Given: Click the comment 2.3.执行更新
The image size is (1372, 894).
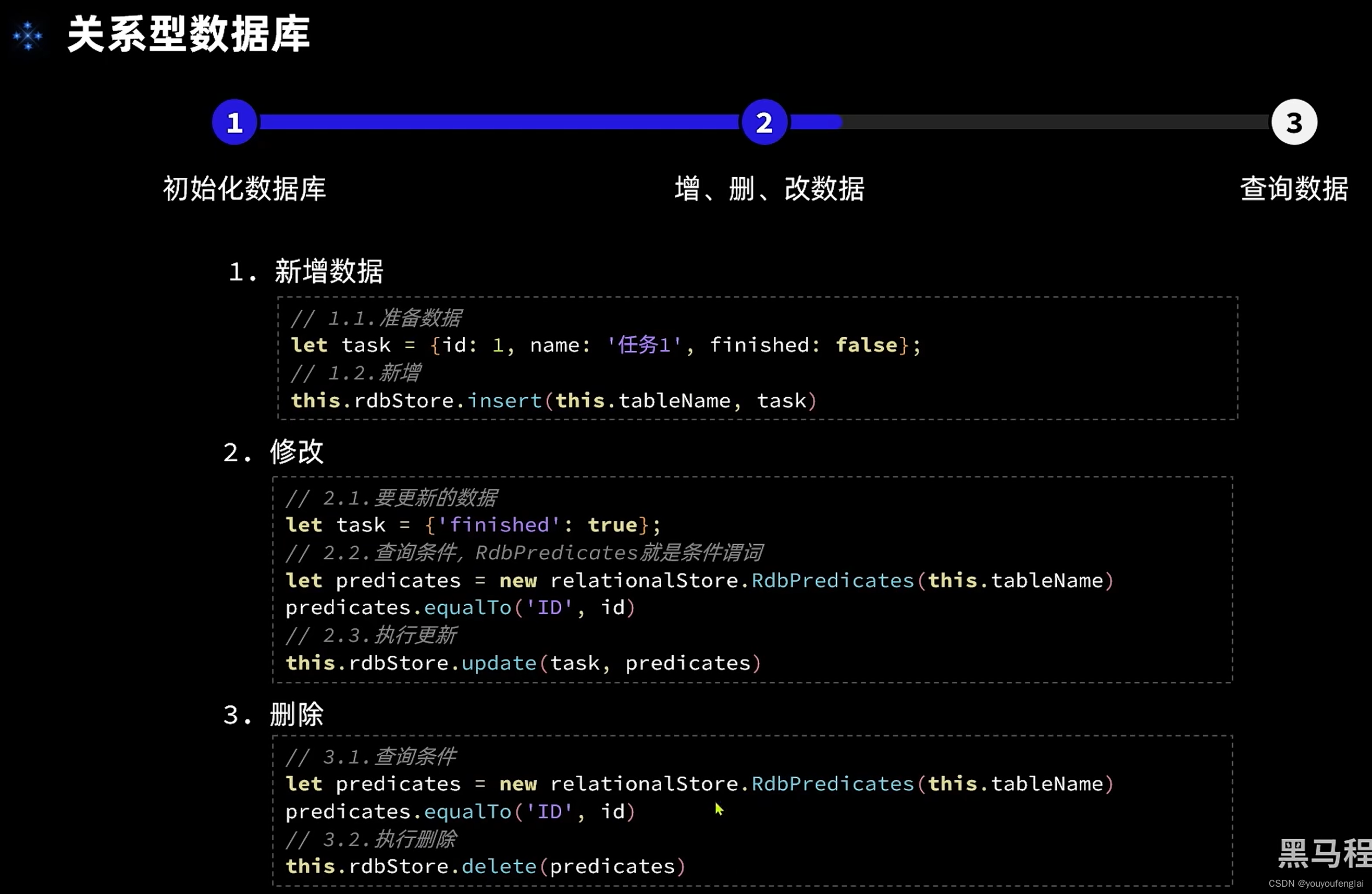Looking at the screenshot, I should [371, 635].
